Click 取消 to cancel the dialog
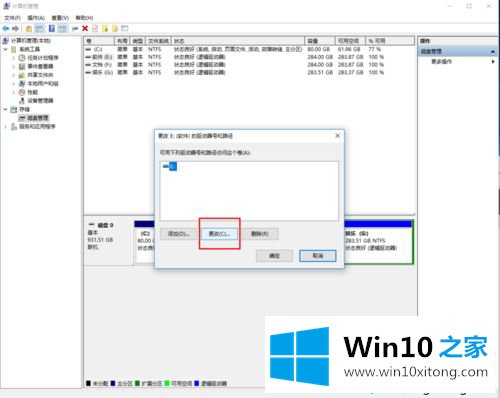 (x=318, y=256)
